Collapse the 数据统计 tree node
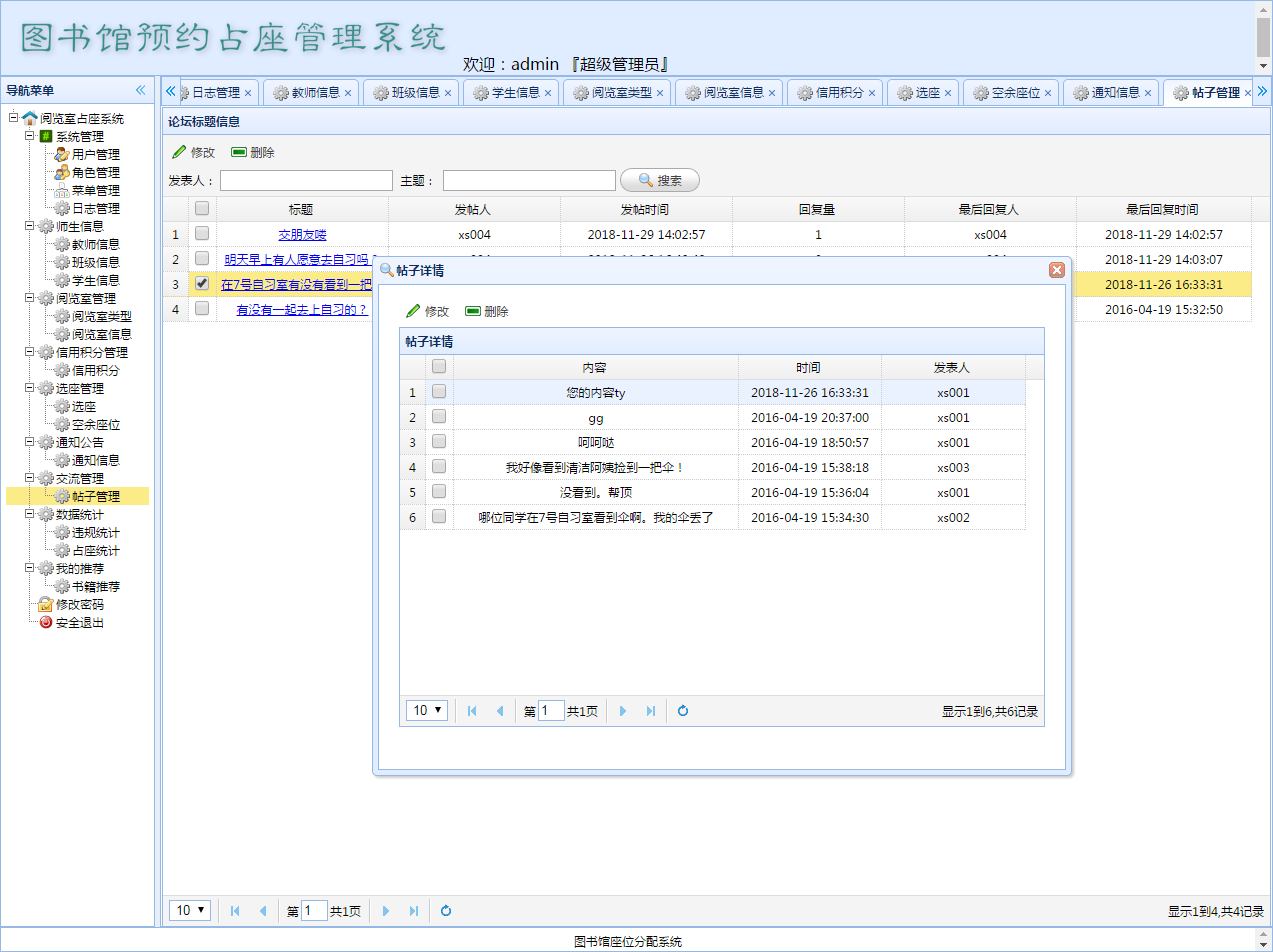Screen dimensions: 1273x952 tap(29, 514)
